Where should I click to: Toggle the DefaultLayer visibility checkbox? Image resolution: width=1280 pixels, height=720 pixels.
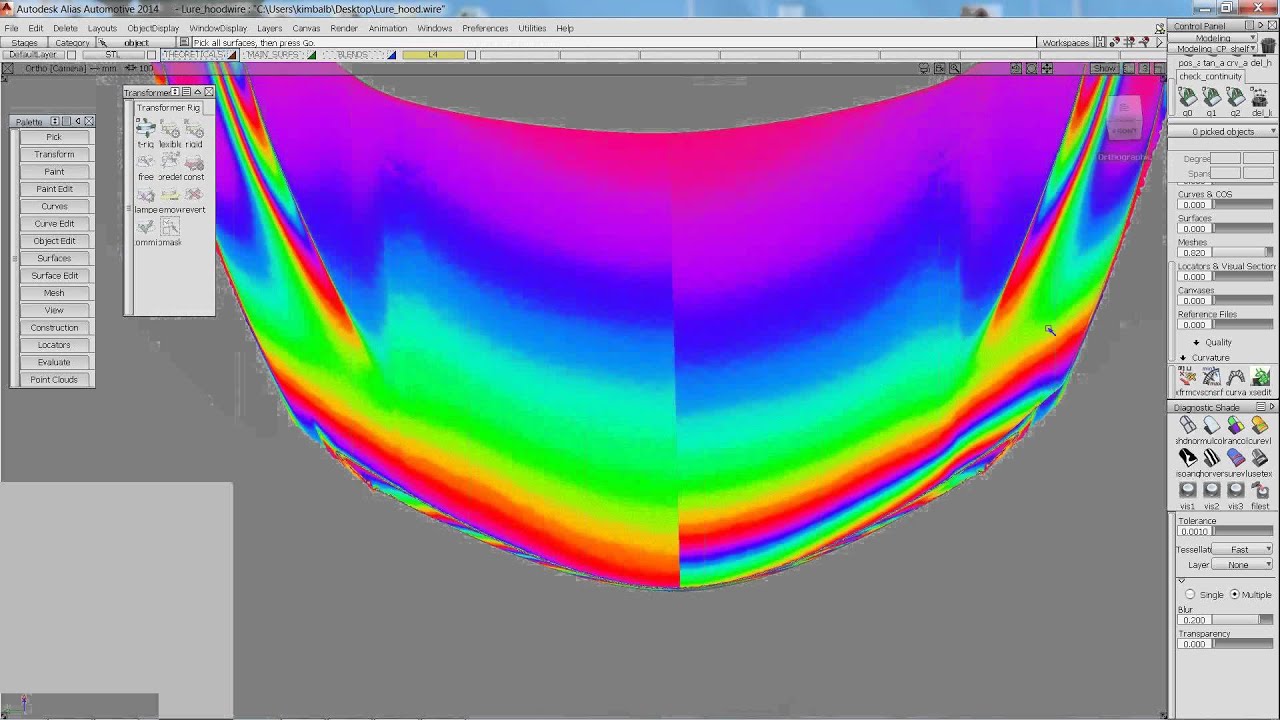click(70, 55)
